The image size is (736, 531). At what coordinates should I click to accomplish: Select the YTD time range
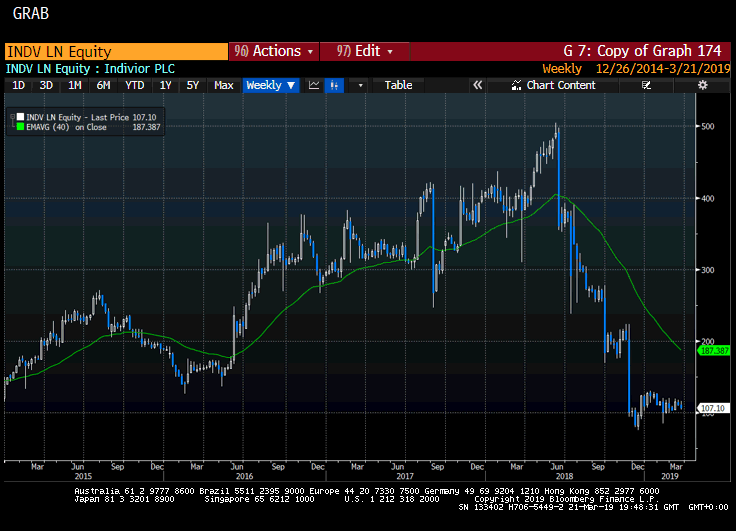pos(134,85)
